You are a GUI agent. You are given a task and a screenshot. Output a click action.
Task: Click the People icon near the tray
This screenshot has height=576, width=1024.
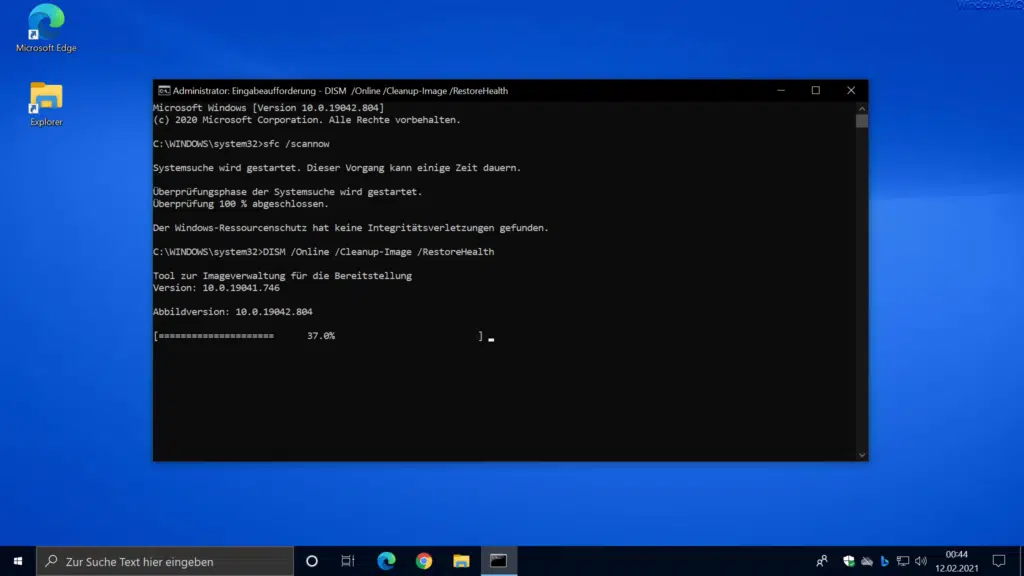823,561
